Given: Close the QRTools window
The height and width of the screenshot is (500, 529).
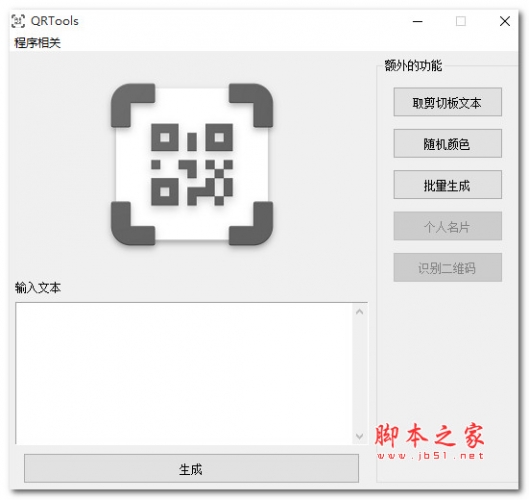Looking at the screenshot, I should [505, 21].
